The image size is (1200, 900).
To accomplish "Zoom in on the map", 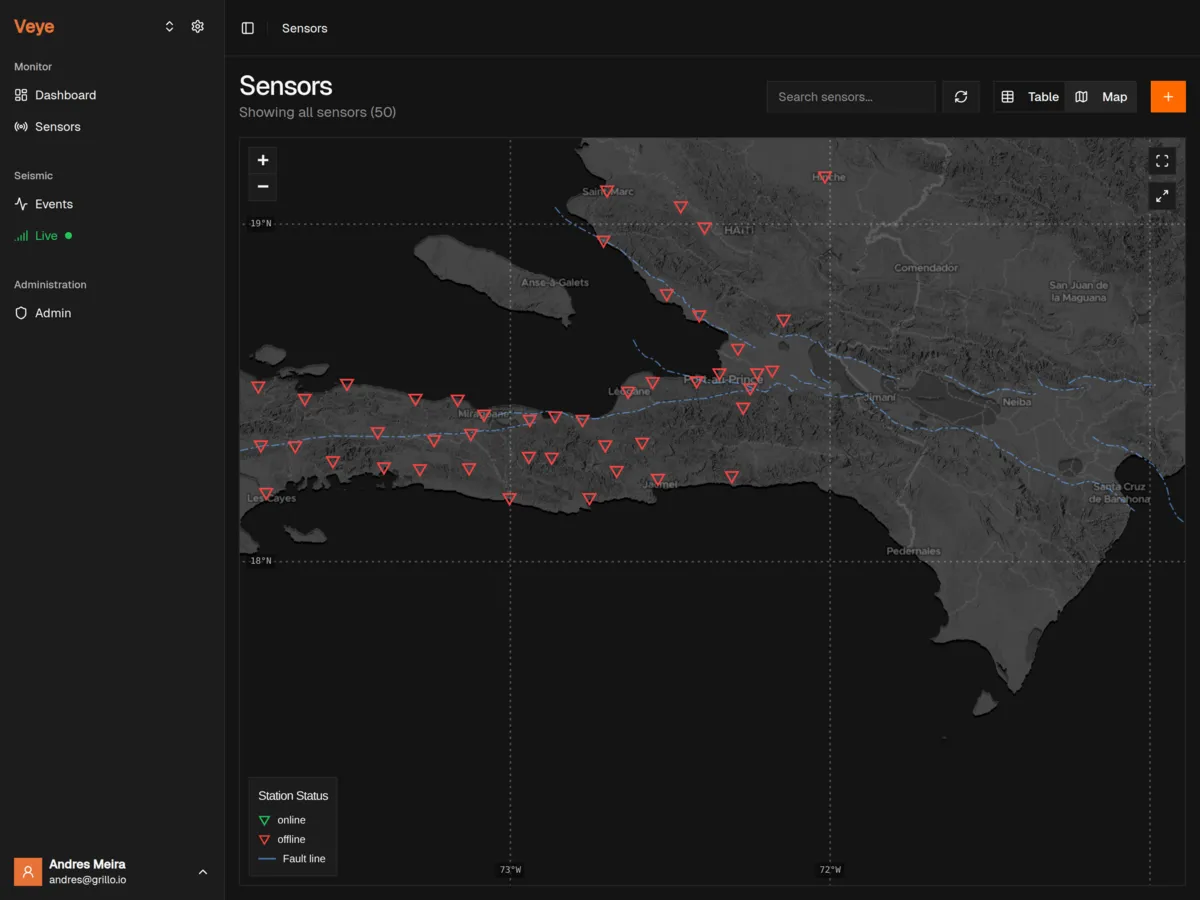I will coord(262,160).
